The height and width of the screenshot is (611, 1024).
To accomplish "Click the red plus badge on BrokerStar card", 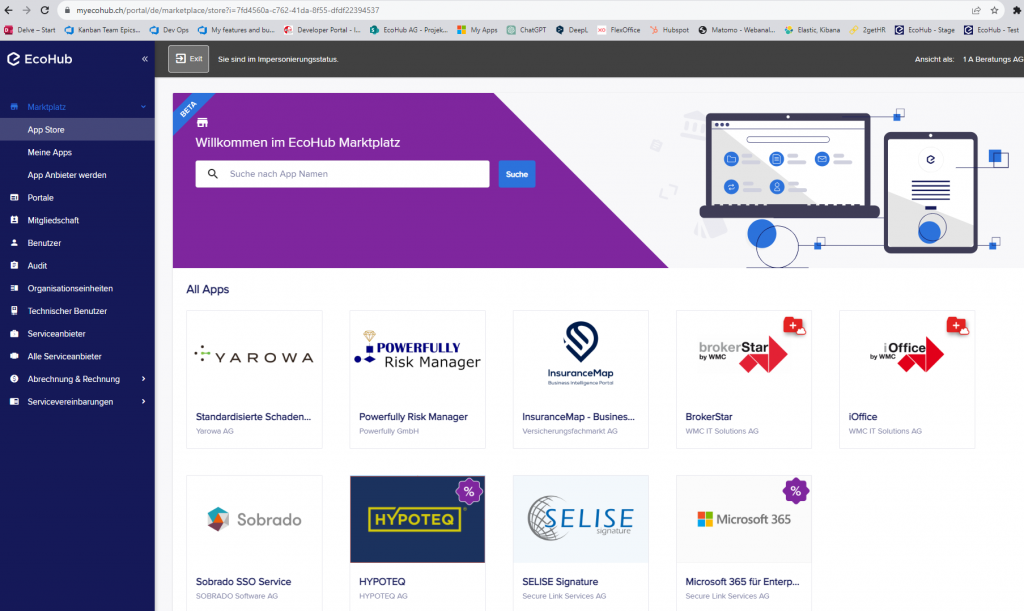I will [794, 326].
